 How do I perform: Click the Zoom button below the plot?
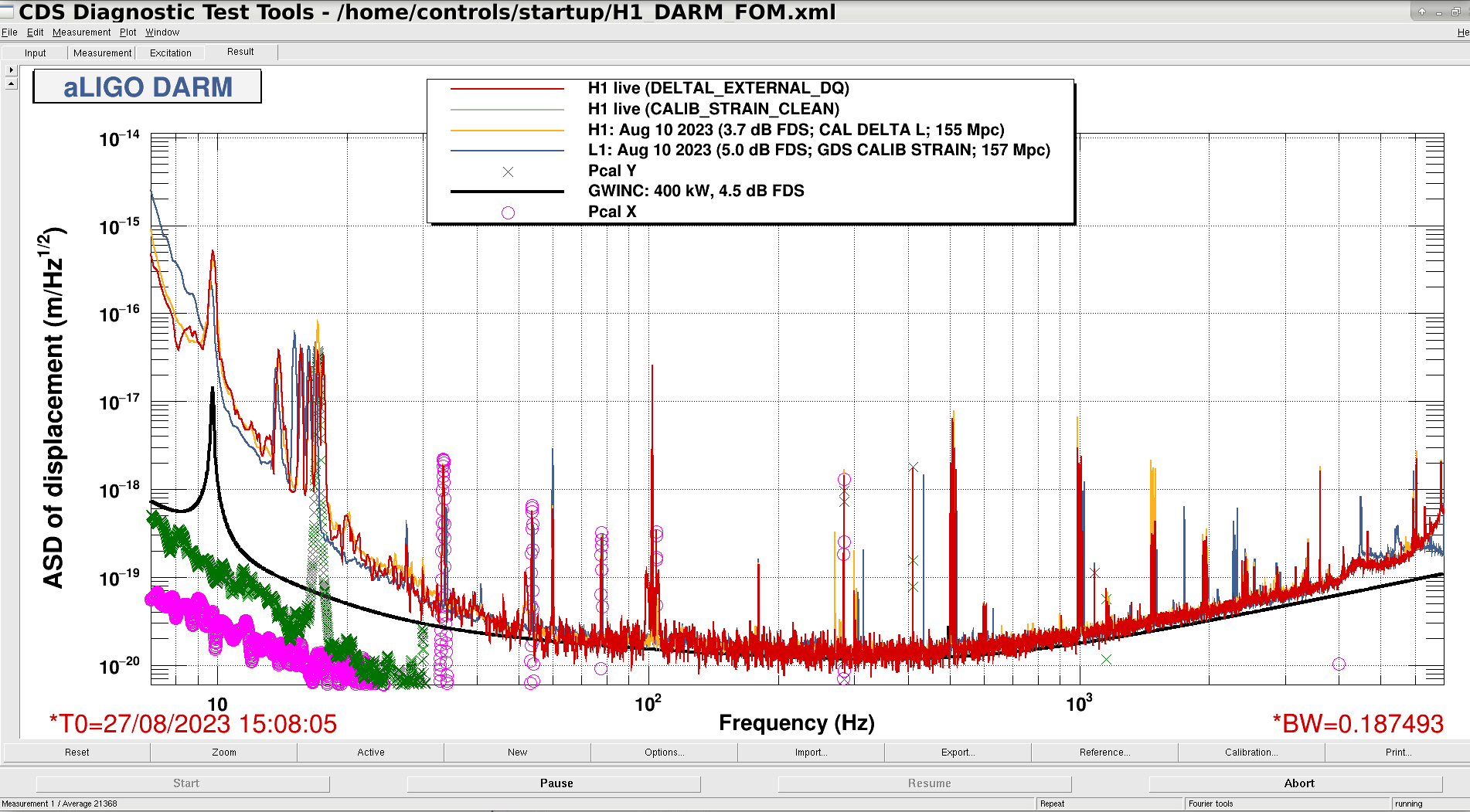coord(223,753)
